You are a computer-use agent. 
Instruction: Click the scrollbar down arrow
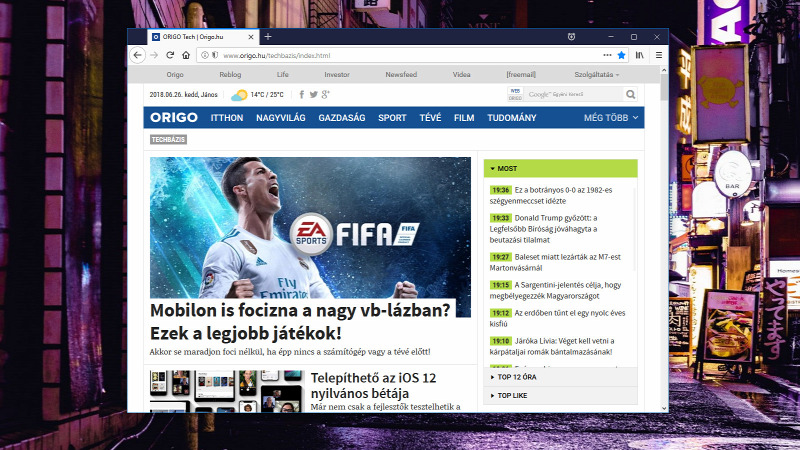(x=664, y=408)
